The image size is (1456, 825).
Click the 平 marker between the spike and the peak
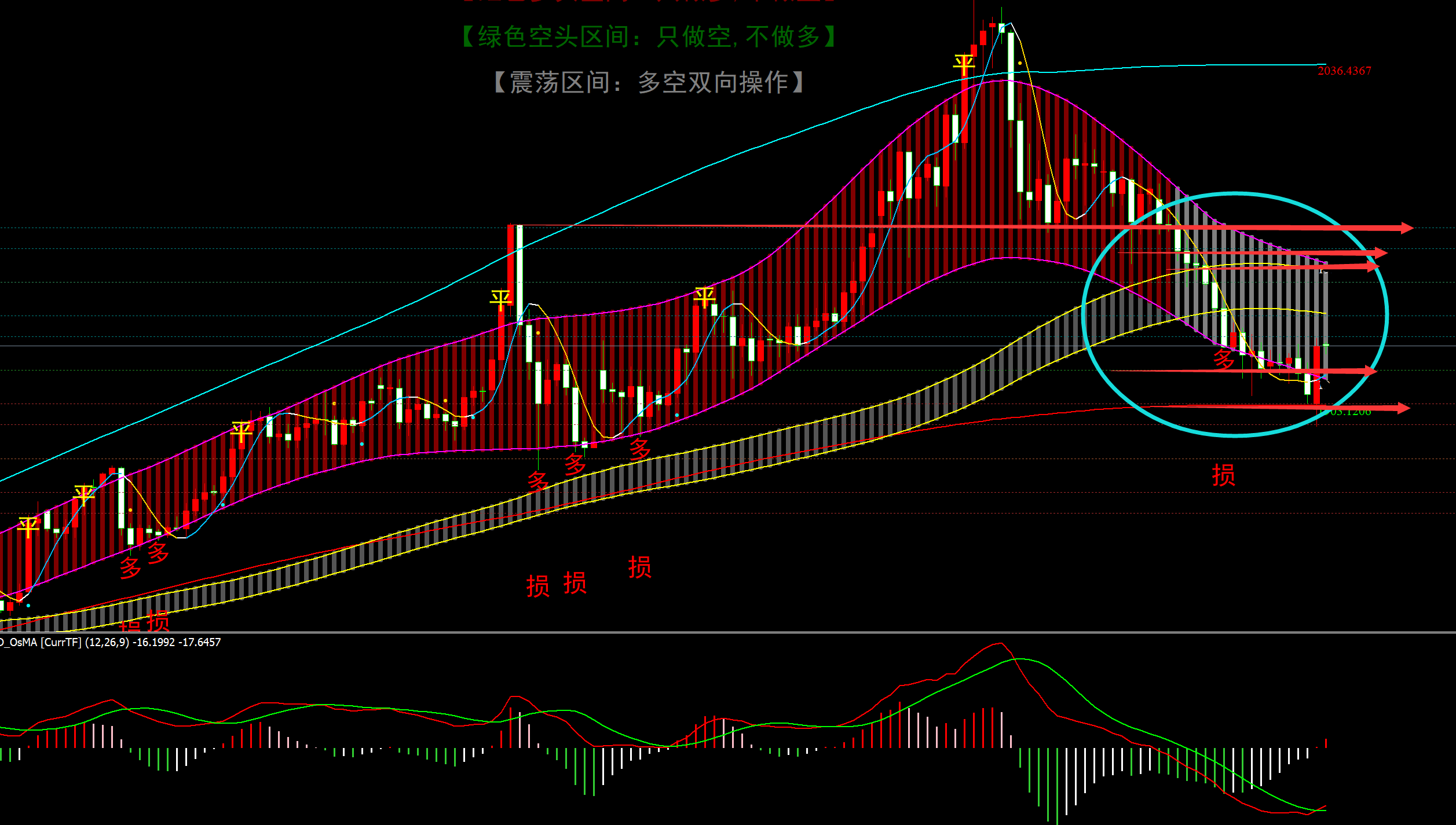[x=704, y=296]
